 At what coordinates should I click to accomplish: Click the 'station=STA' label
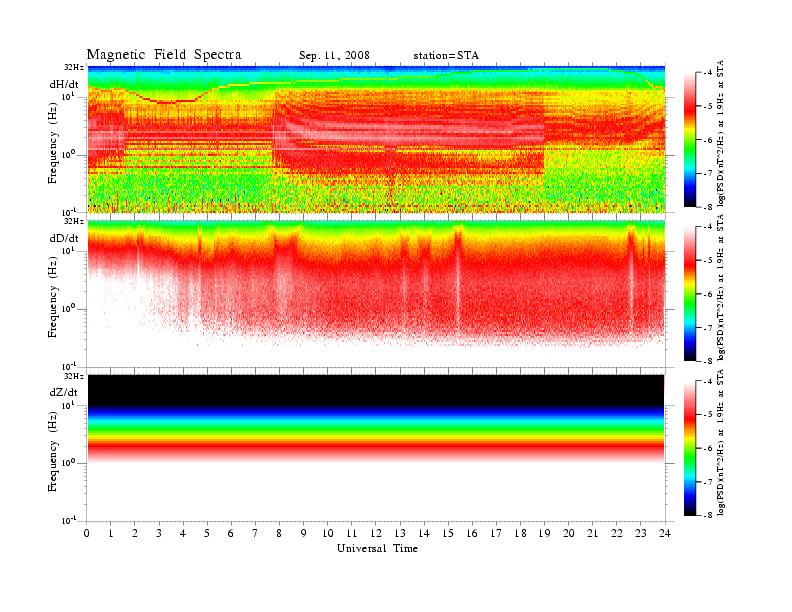446,56
